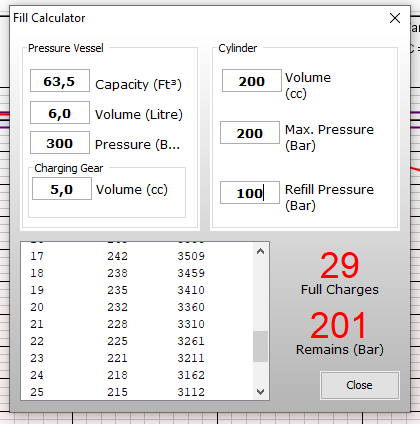Select the charge row number 17

point(37,256)
